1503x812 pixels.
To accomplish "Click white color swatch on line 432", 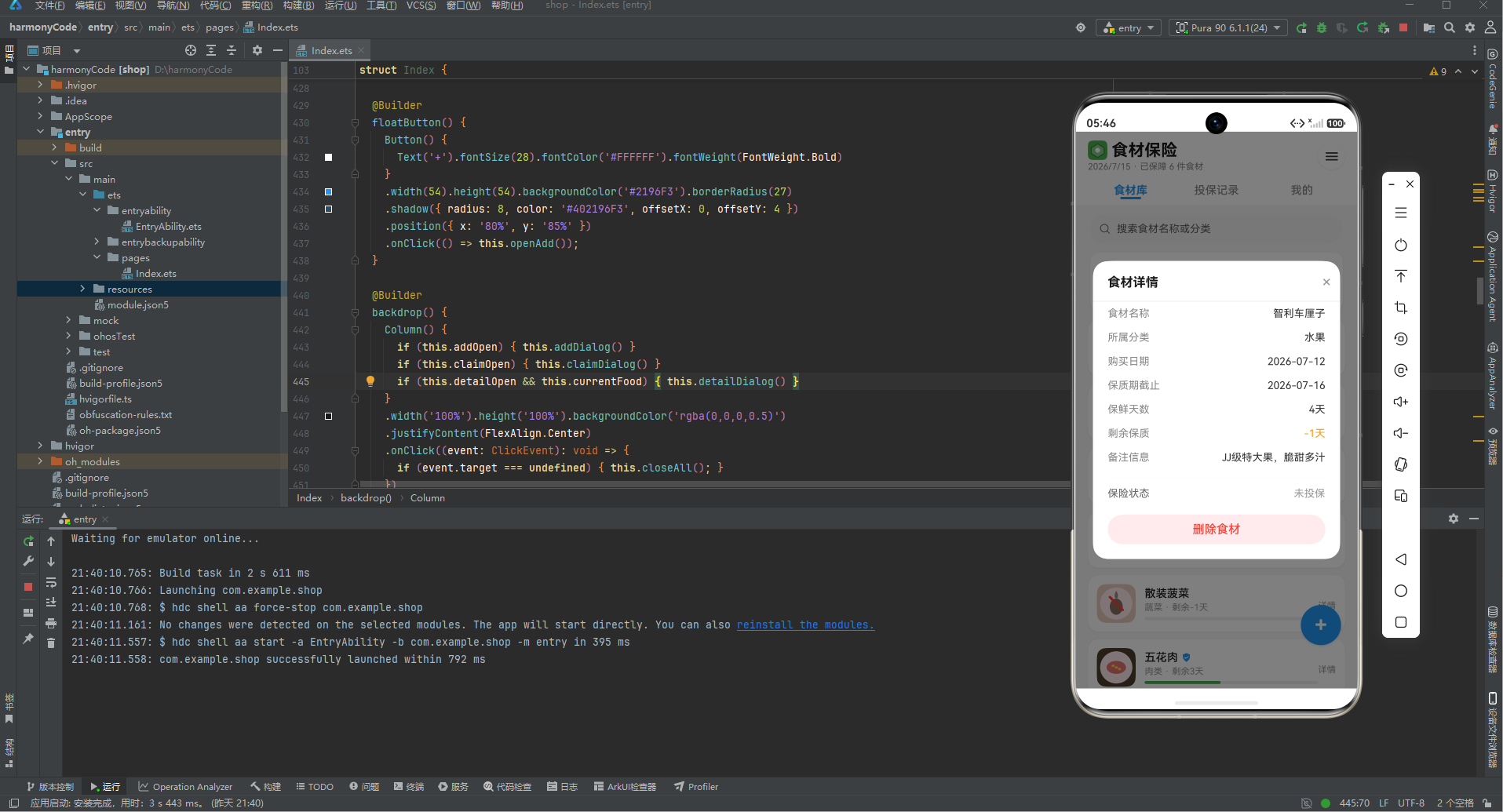I will 328,158.
